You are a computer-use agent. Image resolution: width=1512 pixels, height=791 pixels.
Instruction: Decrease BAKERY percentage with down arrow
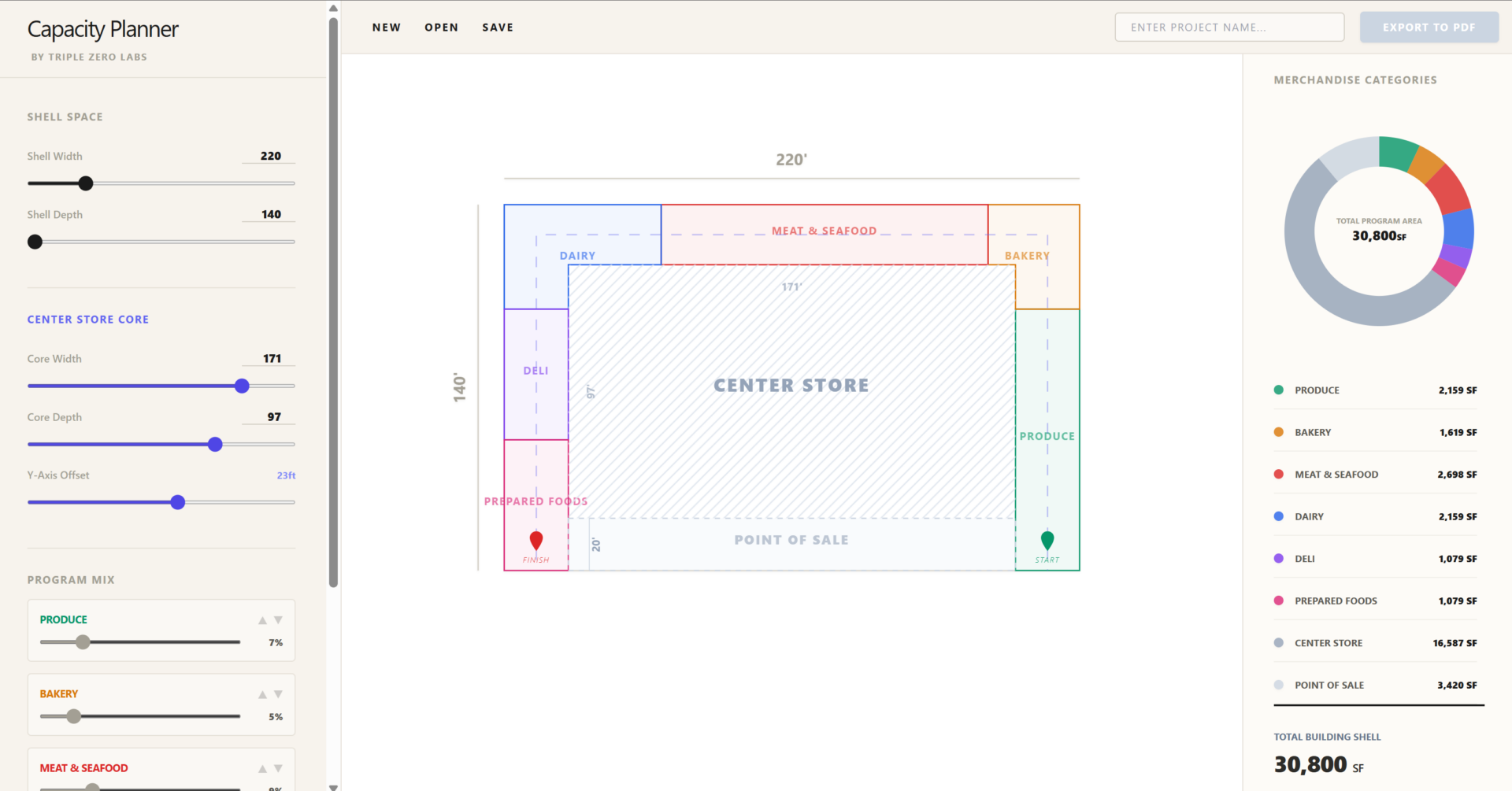[x=277, y=694]
